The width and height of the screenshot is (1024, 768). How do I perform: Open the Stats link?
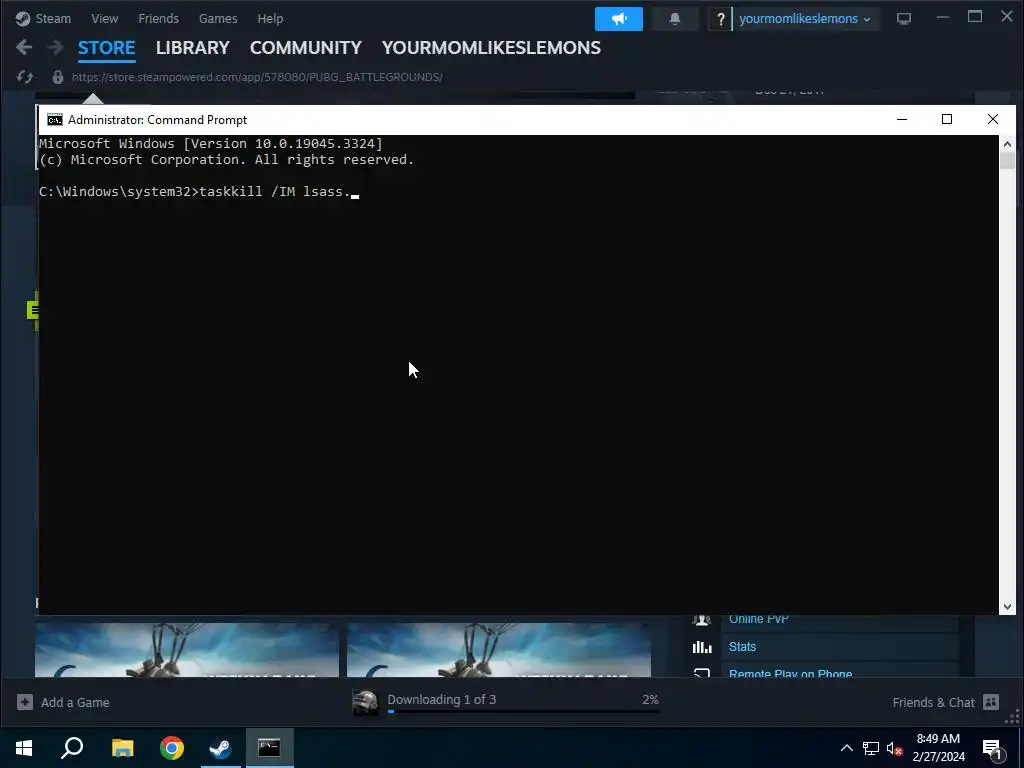(x=743, y=647)
